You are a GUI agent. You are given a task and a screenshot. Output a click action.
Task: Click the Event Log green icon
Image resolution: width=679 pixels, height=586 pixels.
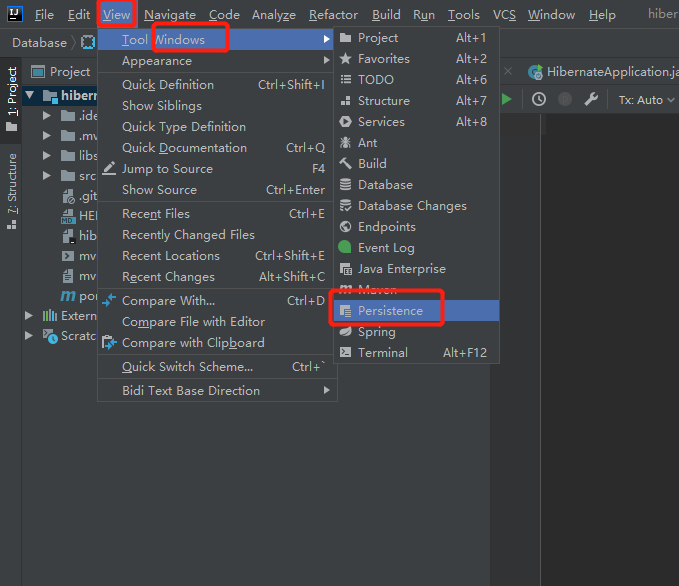tap(345, 248)
